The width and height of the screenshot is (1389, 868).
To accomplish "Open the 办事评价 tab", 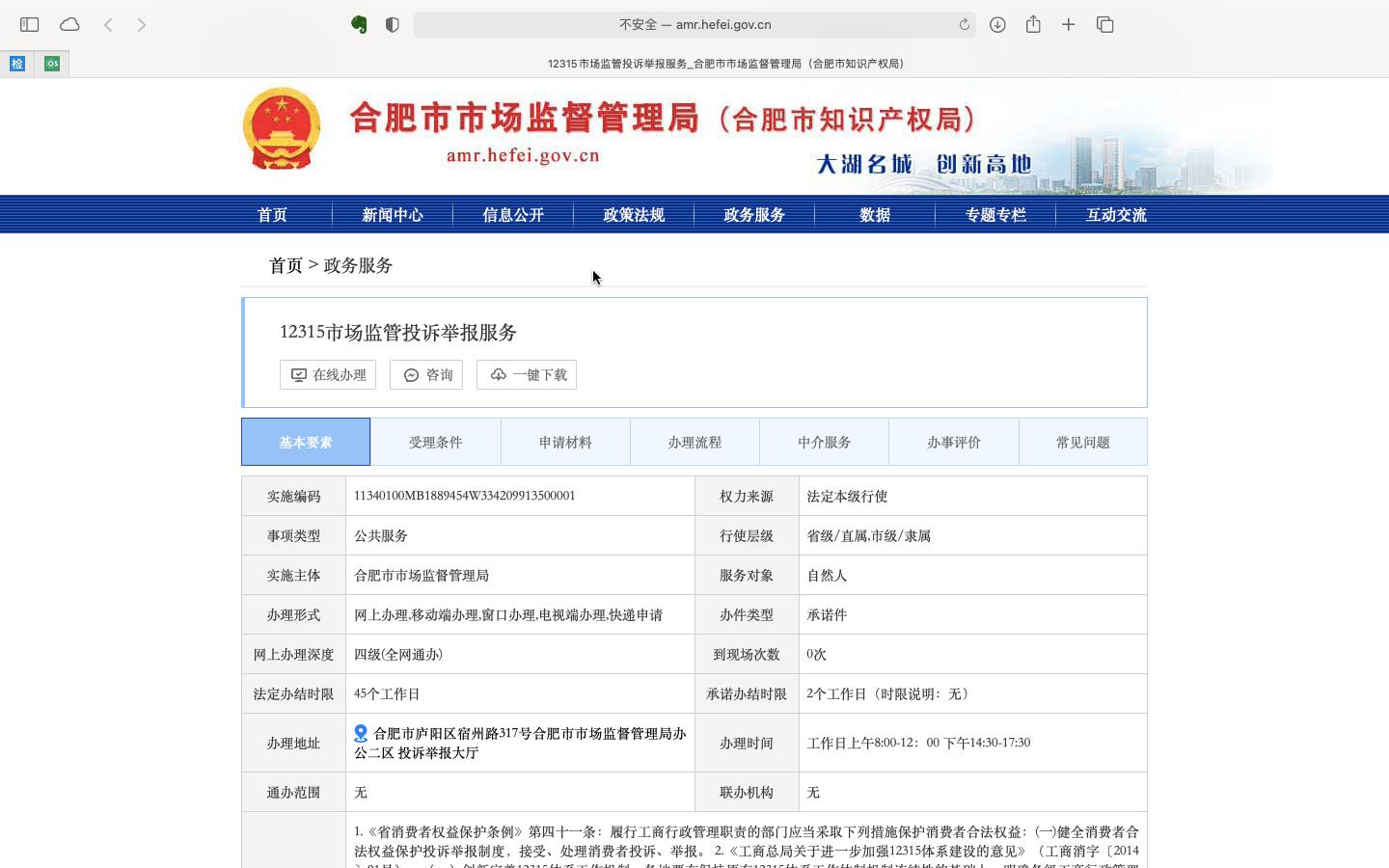I will 953,442.
